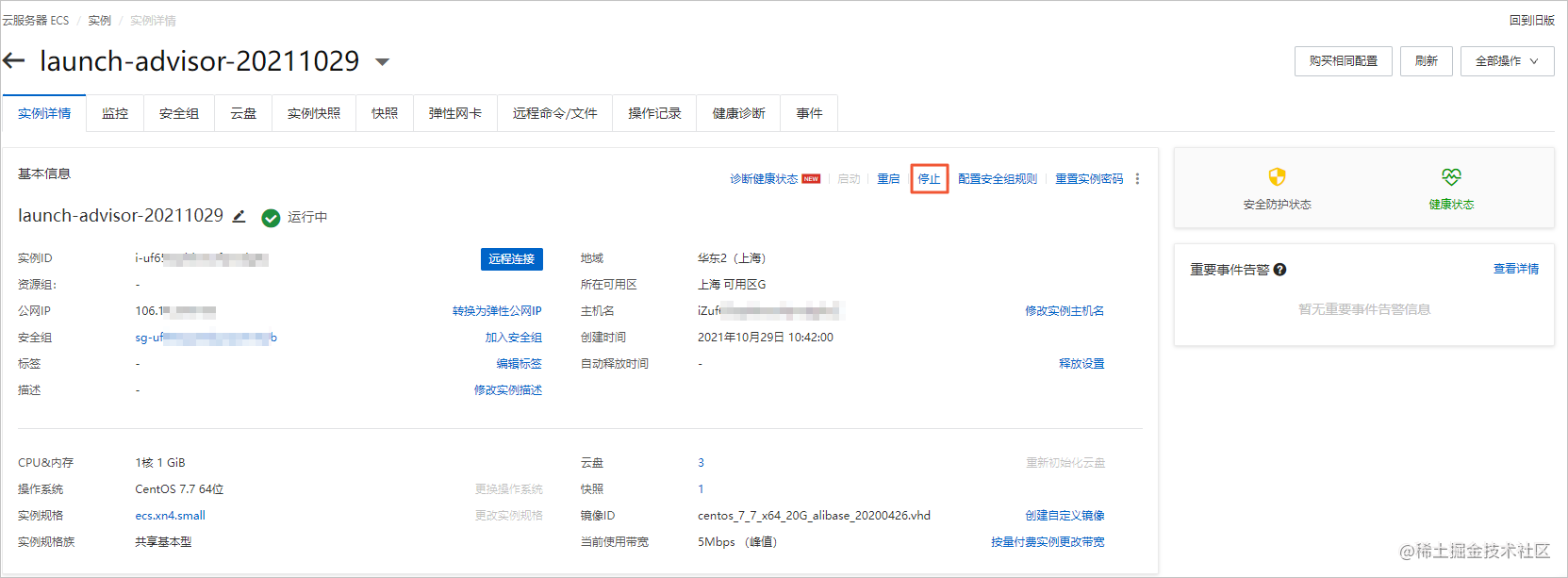
Task: Click the 上海 可用区G zone value
Action: pos(732,285)
